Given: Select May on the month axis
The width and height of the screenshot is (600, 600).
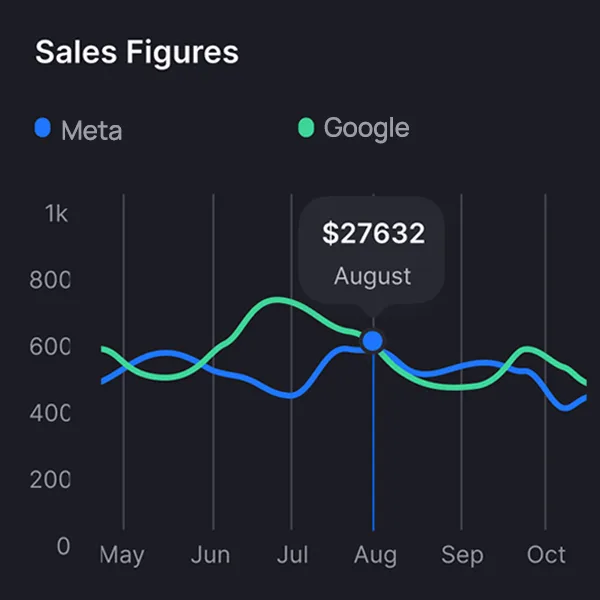Looking at the screenshot, I should point(122,555).
